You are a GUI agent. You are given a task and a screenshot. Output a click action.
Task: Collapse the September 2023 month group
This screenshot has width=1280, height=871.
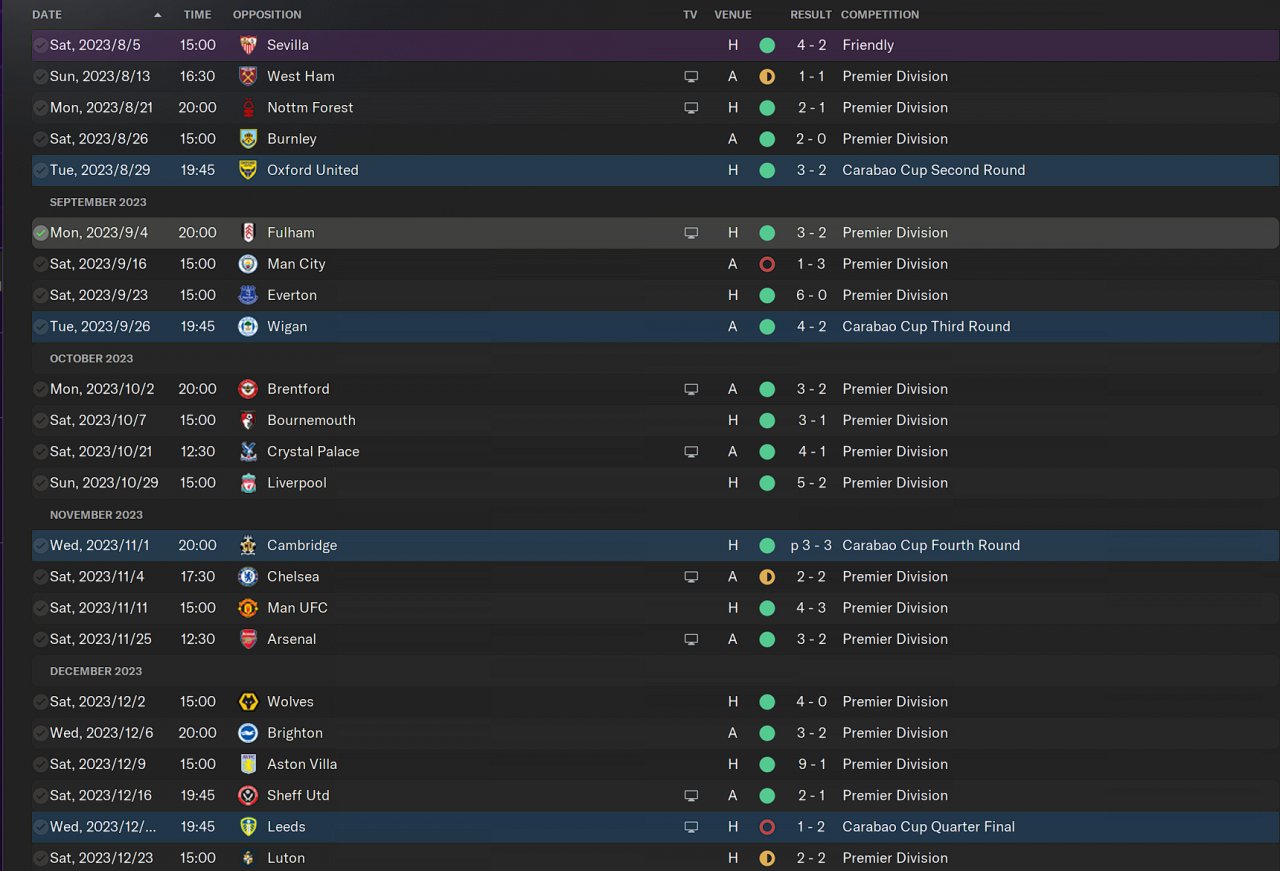98,202
